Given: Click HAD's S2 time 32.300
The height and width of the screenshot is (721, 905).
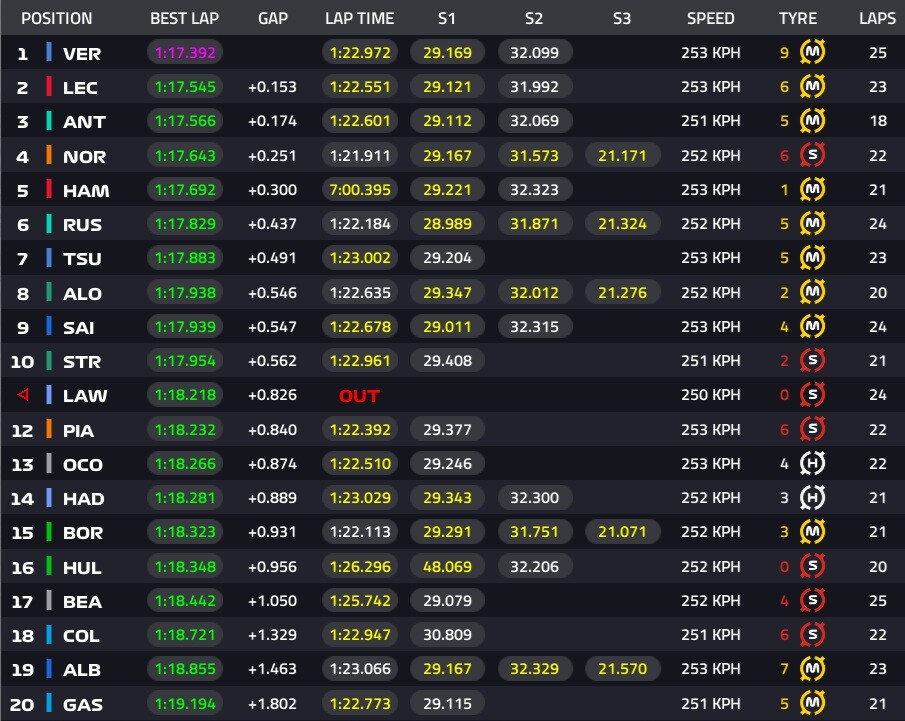Looking at the screenshot, I should coord(534,498).
